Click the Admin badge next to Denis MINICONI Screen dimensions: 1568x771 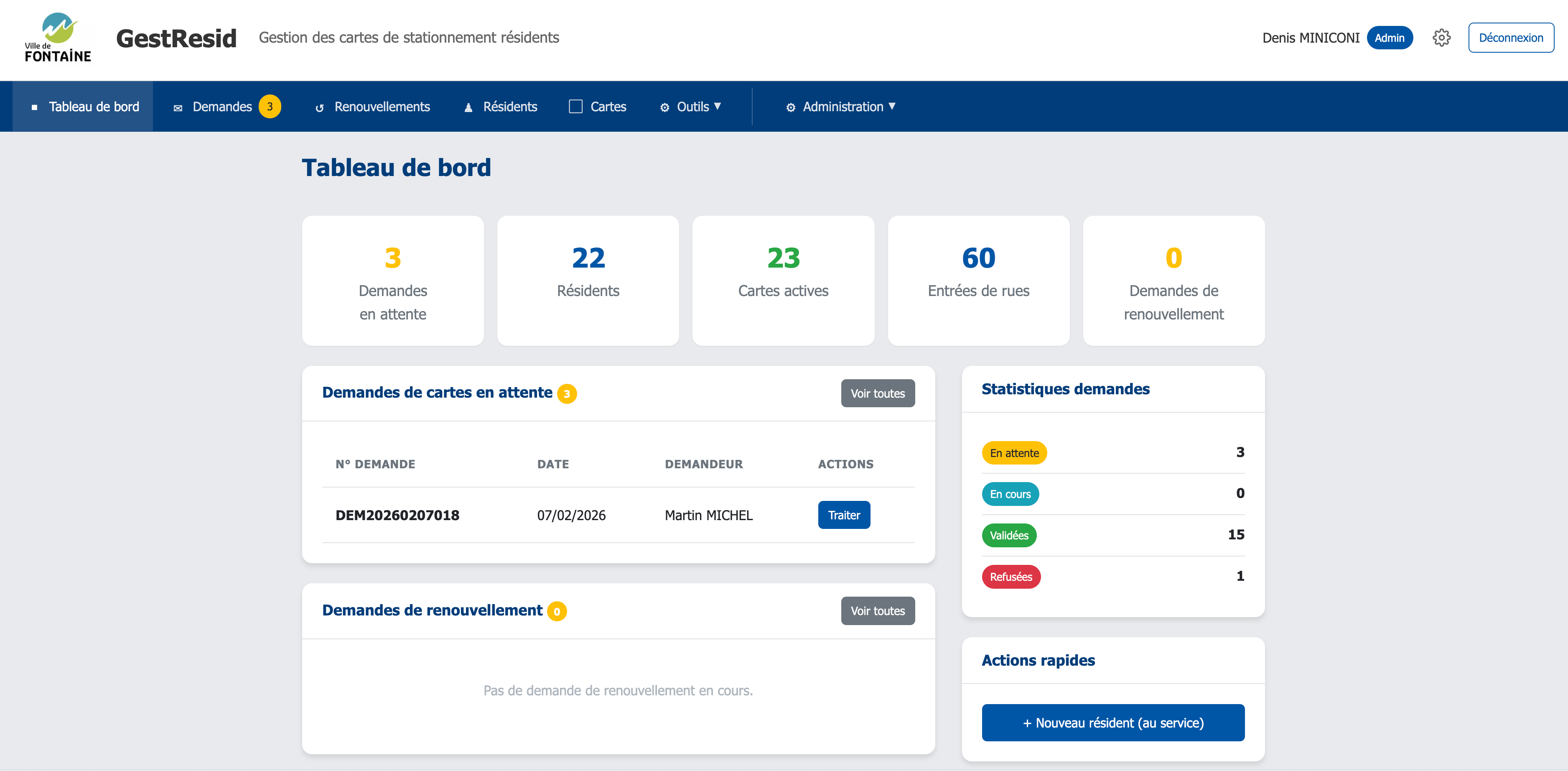click(x=1390, y=37)
